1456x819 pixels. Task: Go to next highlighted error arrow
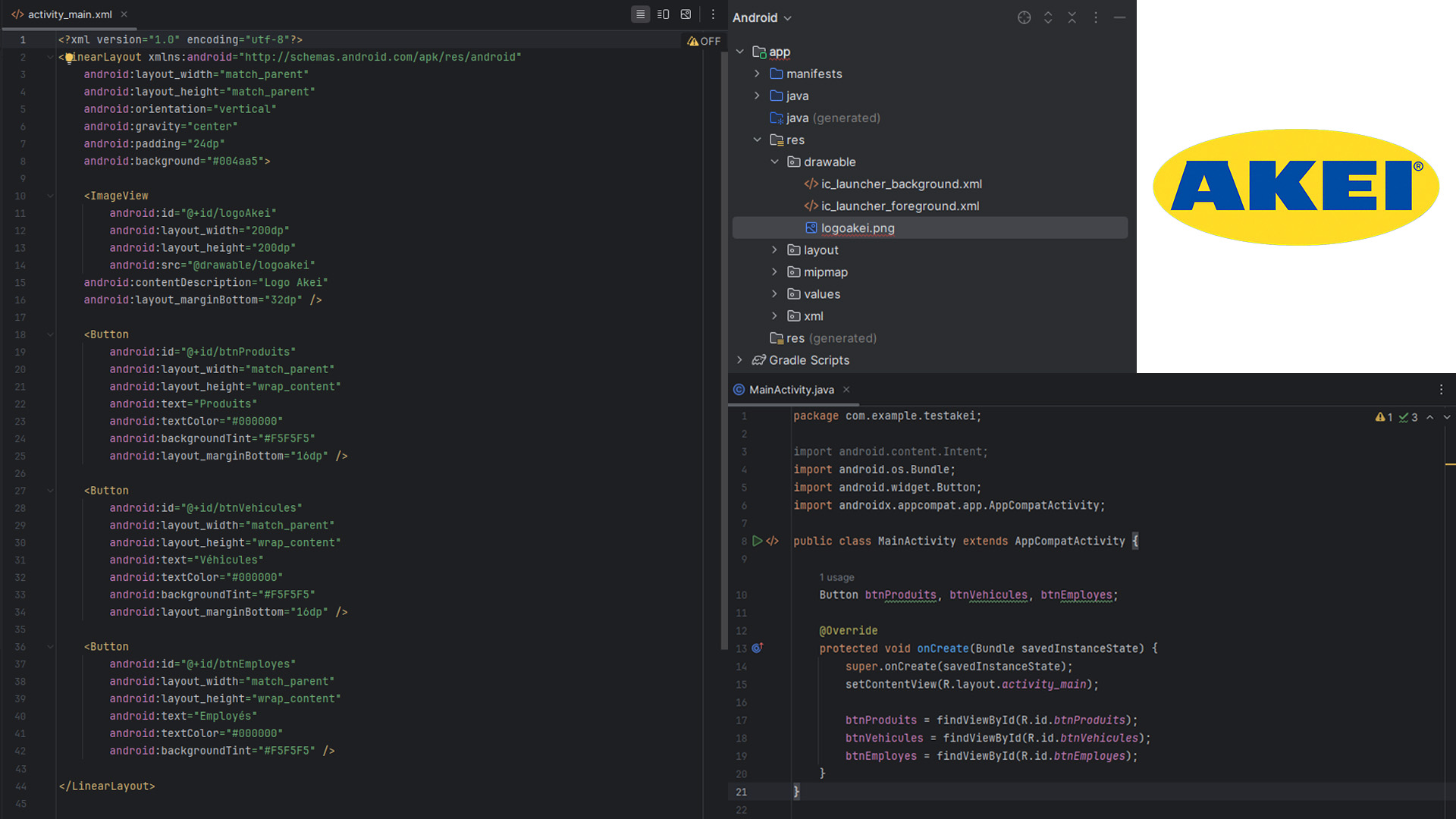(1447, 417)
